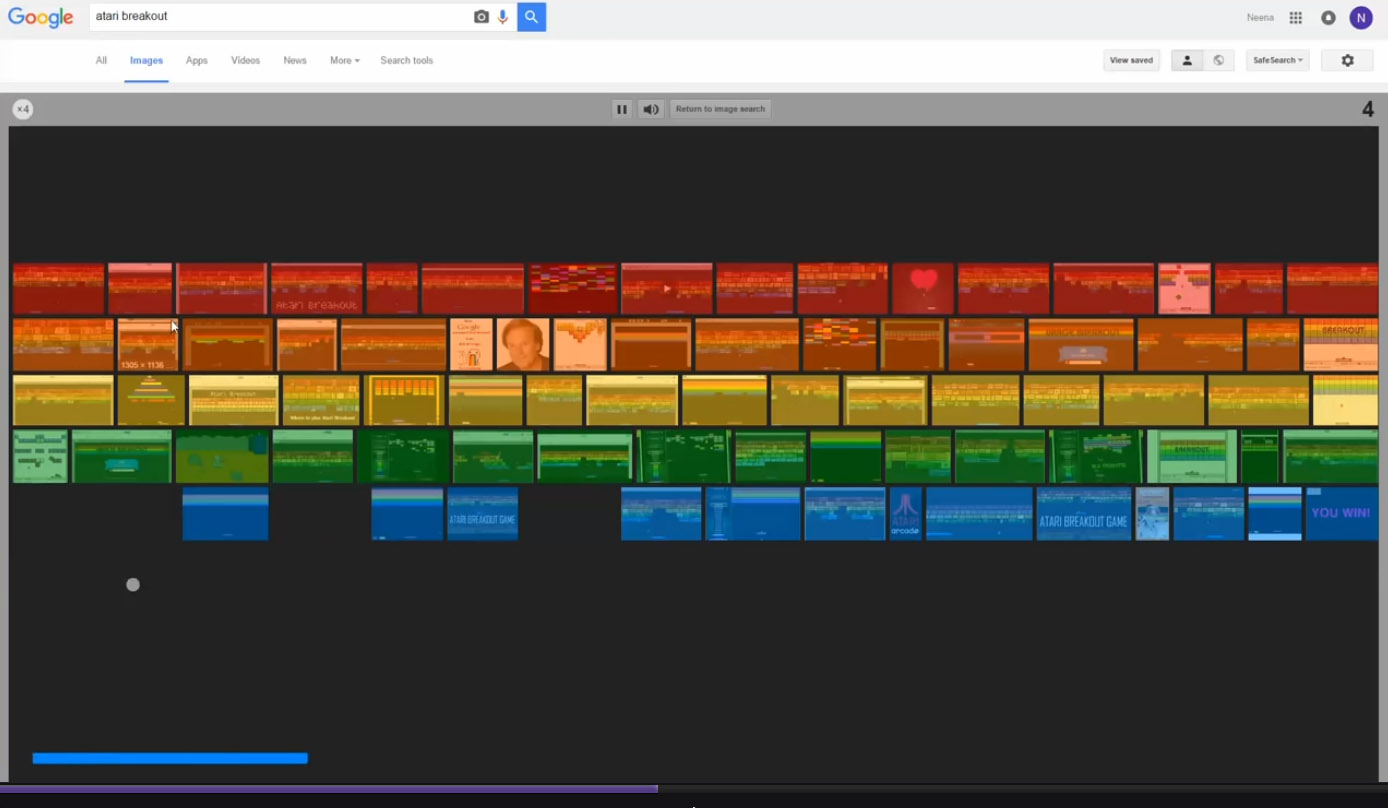1388x808 pixels.
Task: Click in the atari breakout search field
Action: pos(280,17)
